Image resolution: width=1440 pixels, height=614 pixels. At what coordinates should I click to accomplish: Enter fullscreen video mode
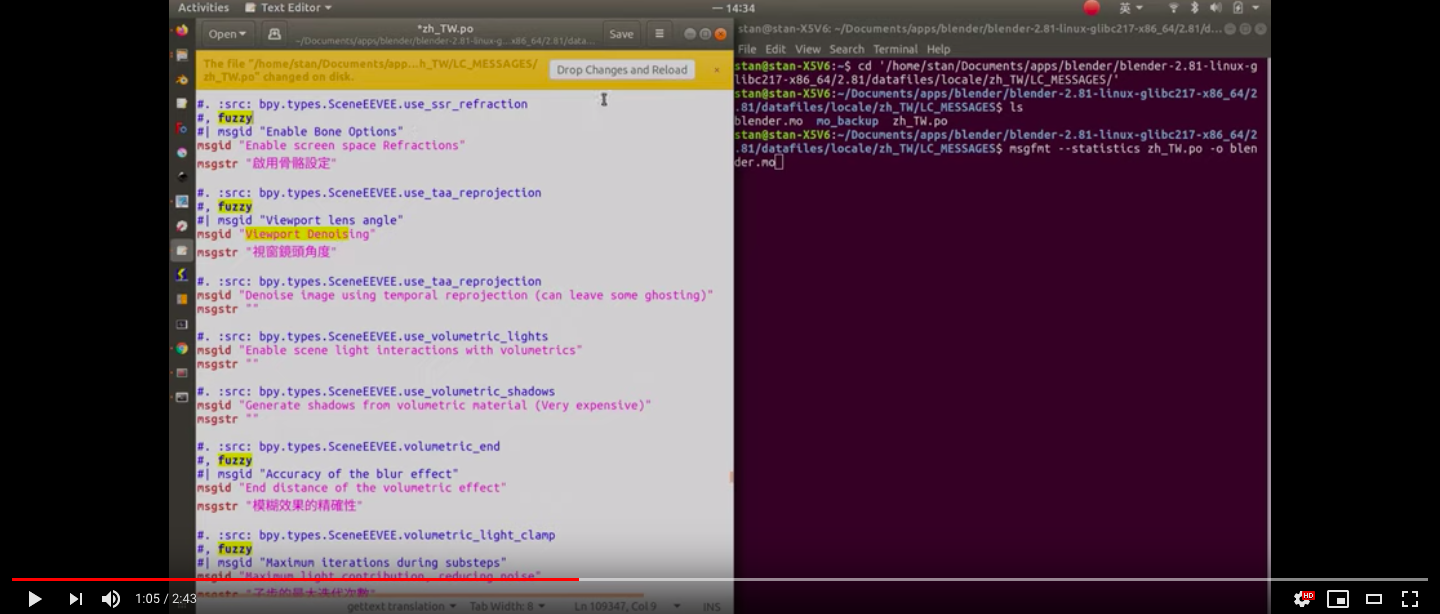point(1410,599)
